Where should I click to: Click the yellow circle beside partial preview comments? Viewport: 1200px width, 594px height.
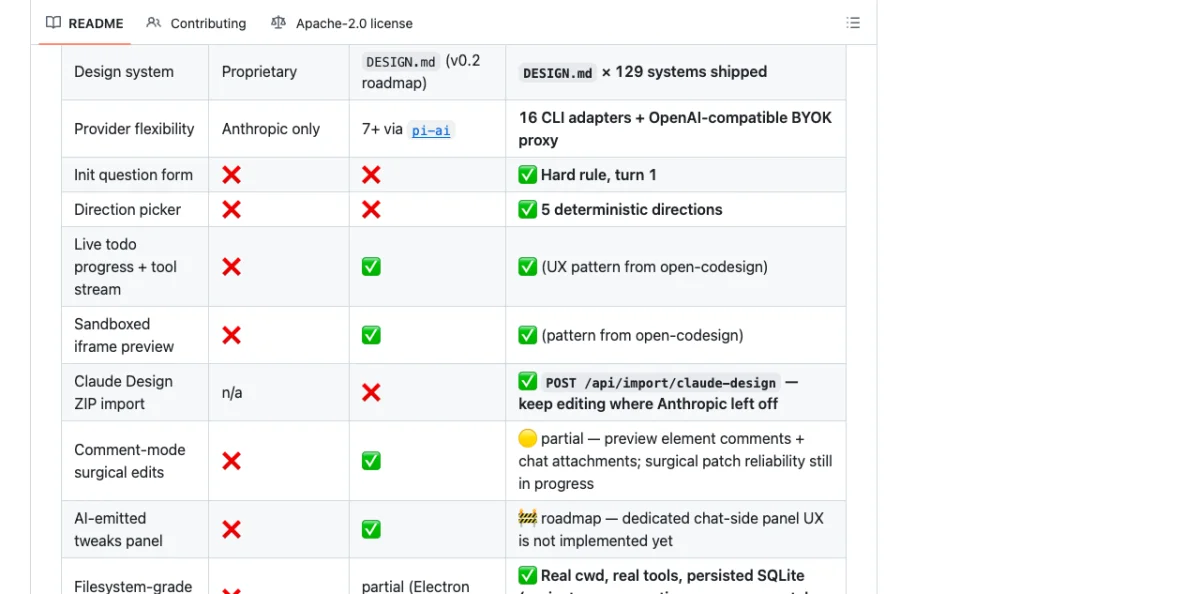[528, 439]
